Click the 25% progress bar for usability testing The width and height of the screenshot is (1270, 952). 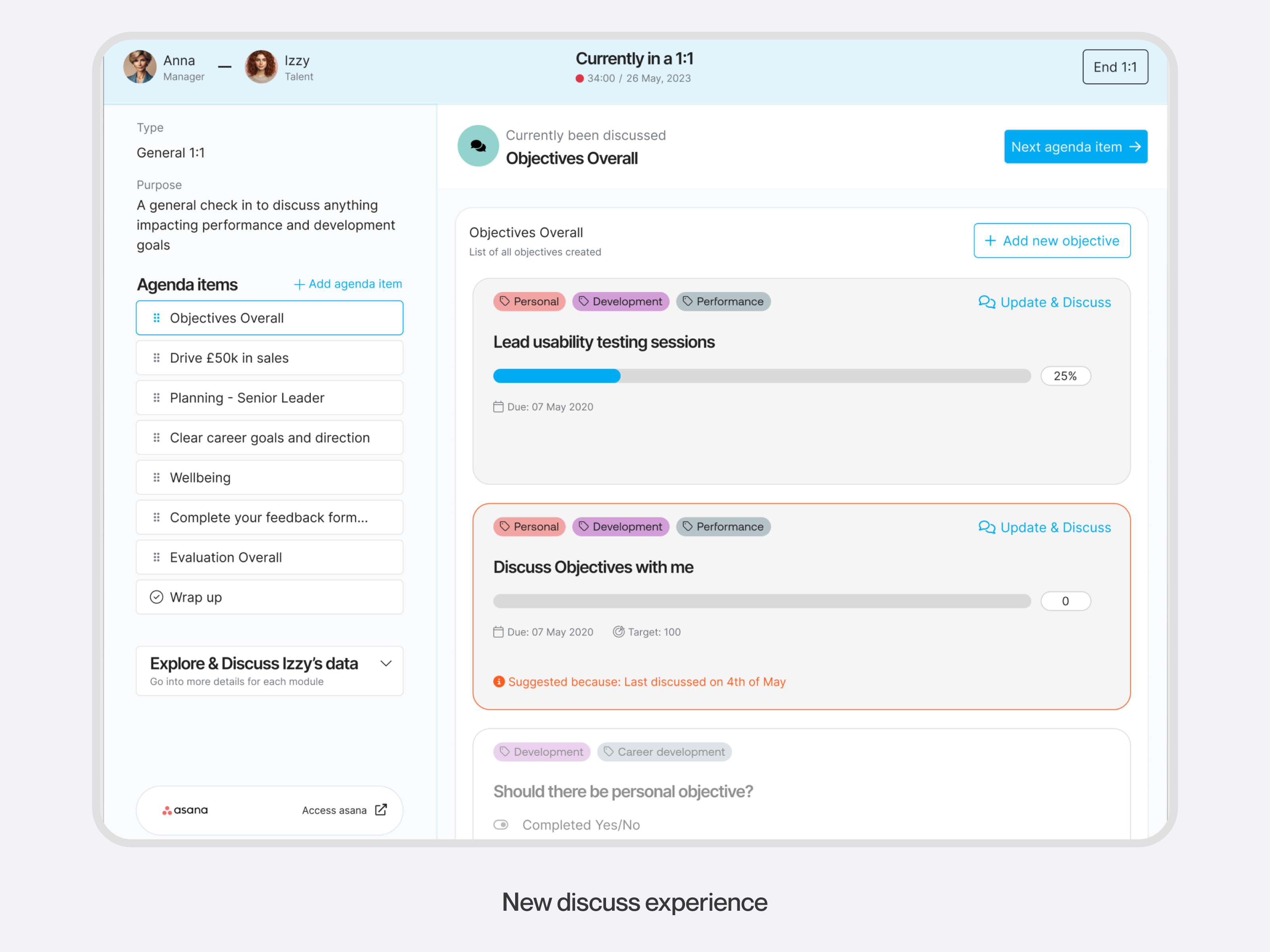(x=761, y=376)
